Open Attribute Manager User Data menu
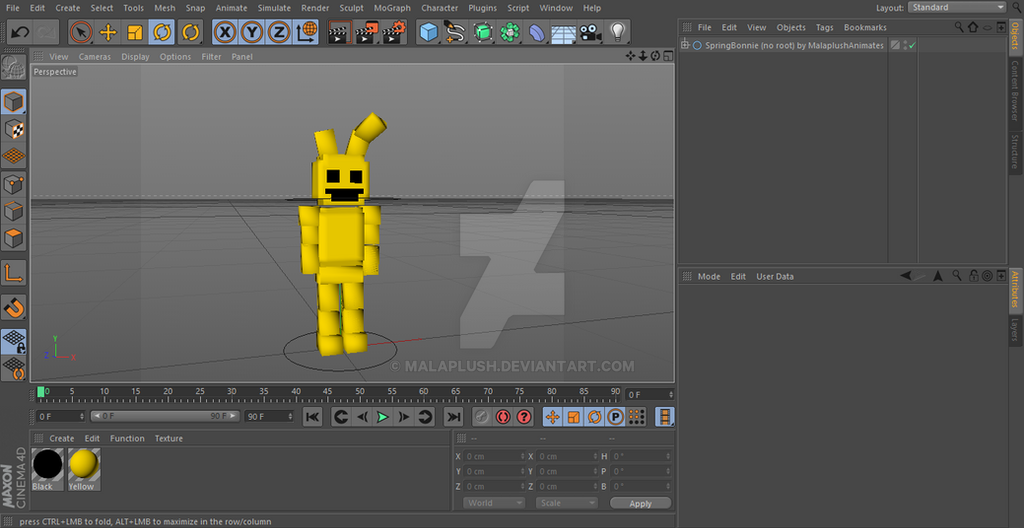Image resolution: width=1024 pixels, height=528 pixels. click(x=775, y=276)
